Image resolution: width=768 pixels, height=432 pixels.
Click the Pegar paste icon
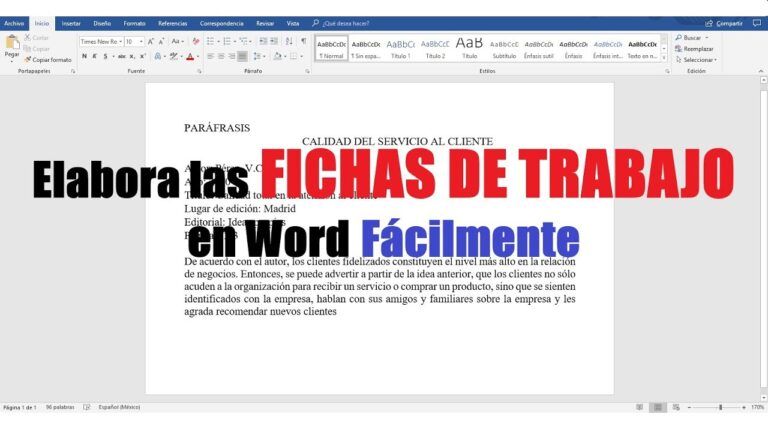click(12, 43)
